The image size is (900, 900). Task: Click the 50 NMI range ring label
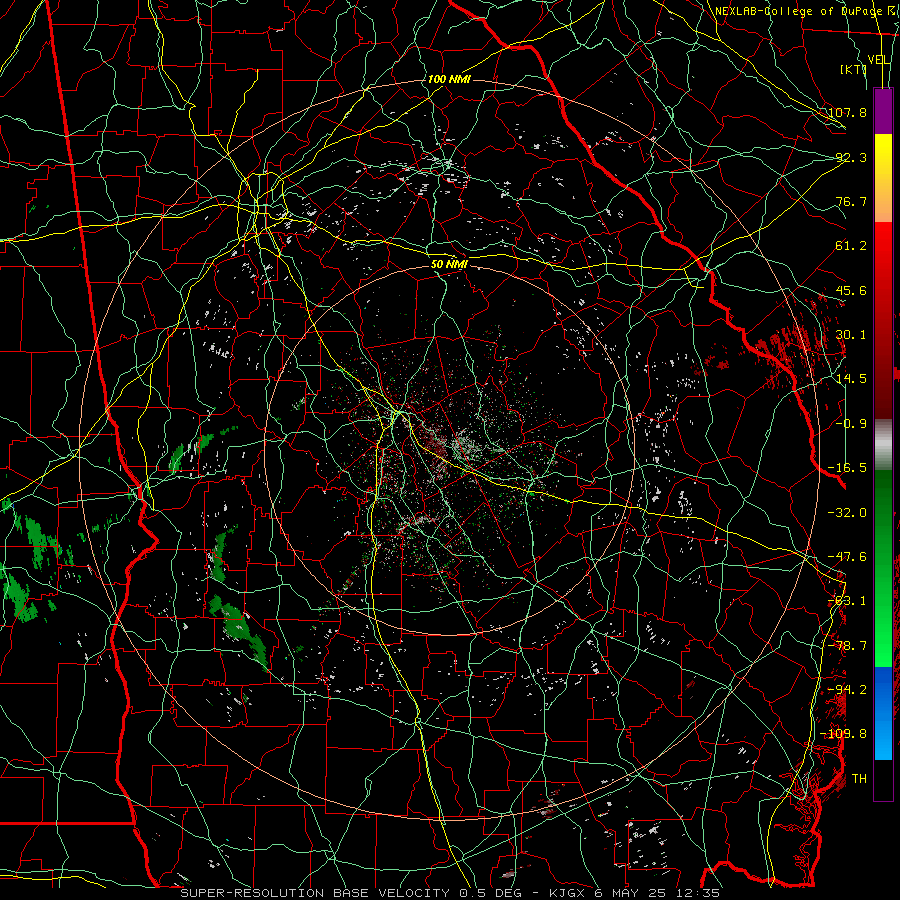coord(449,264)
